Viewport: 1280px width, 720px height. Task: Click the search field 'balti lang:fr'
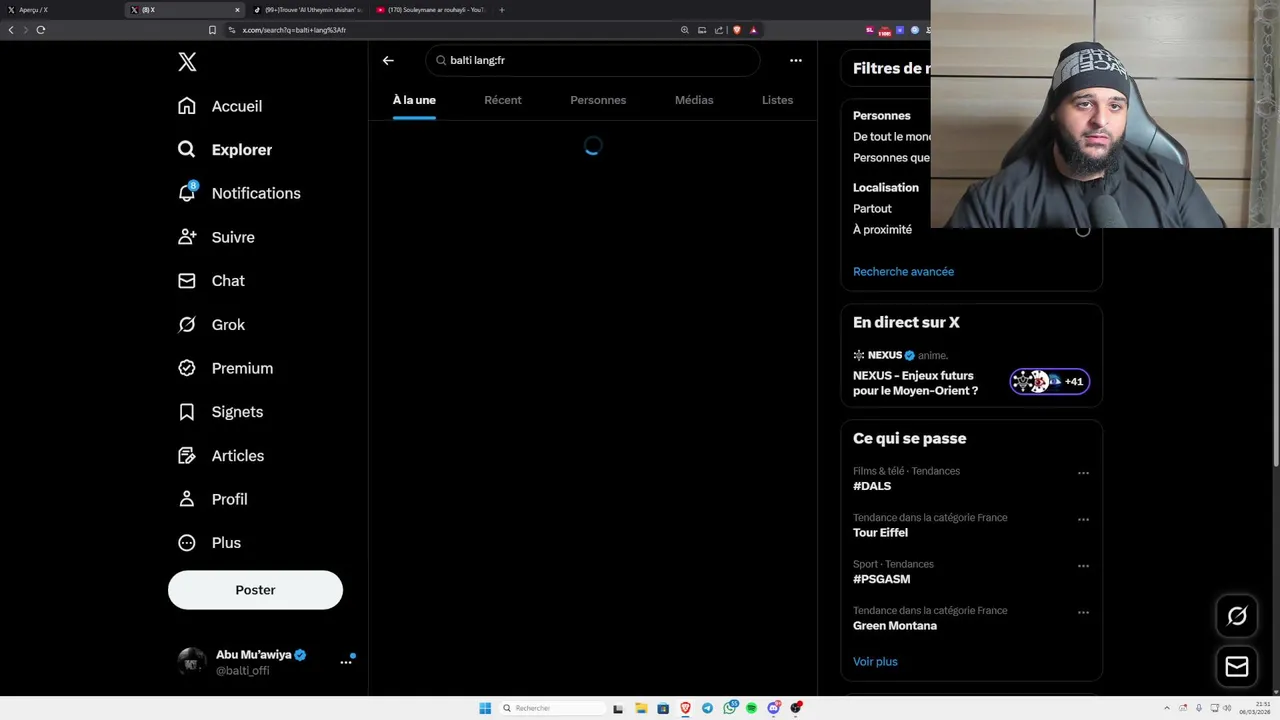pos(593,60)
